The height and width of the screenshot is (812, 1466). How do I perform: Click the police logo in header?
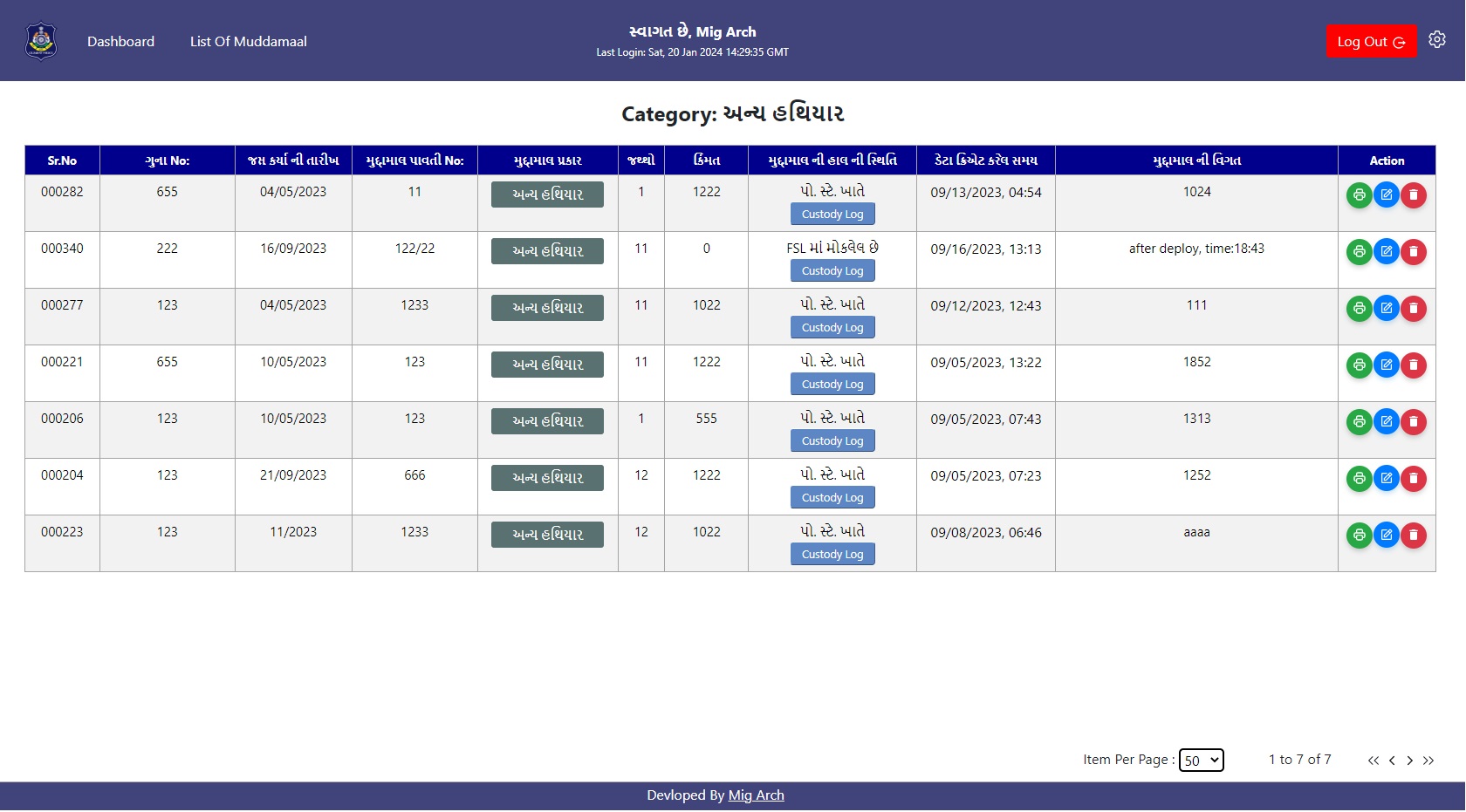[x=41, y=41]
